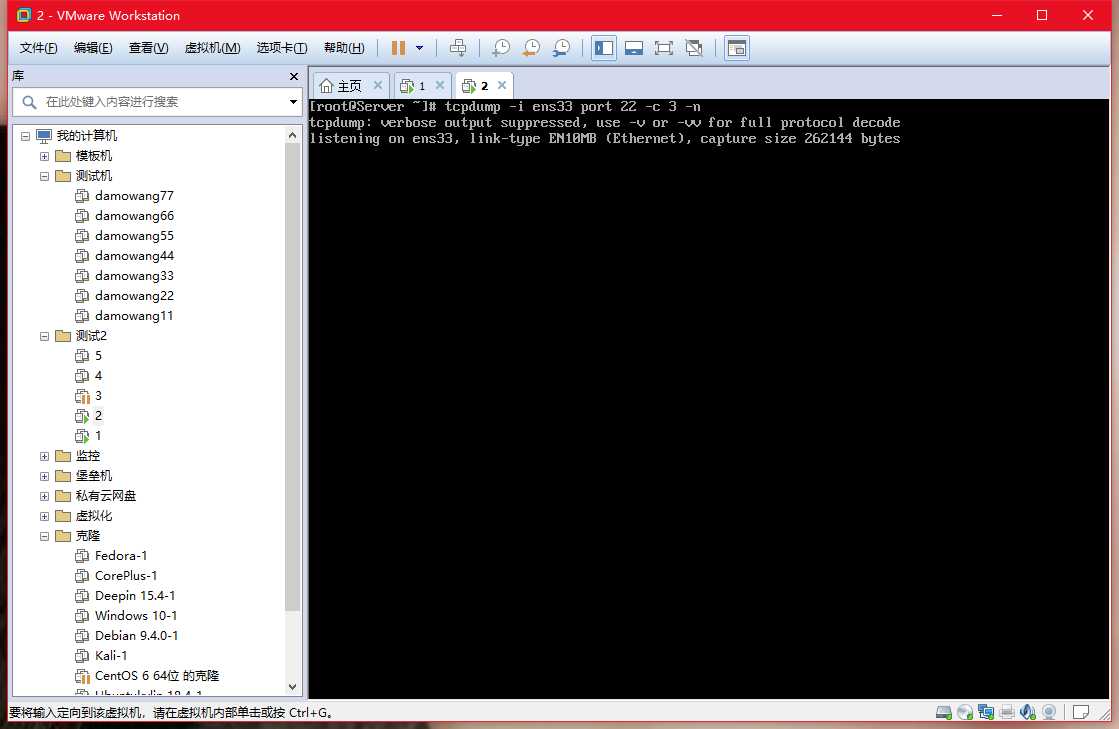Expand the 模板机 folder
The width and height of the screenshot is (1119, 729).
[44, 156]
